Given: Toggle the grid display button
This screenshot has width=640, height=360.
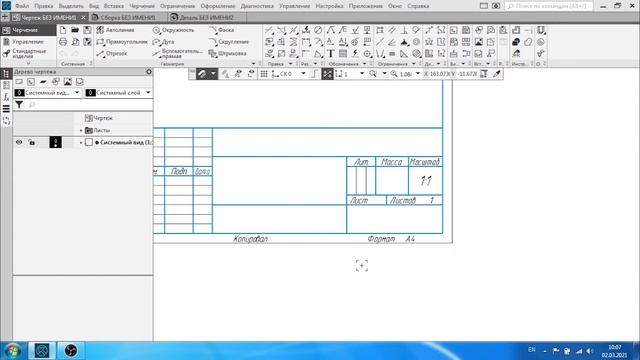Looking at the screenshot, I should [264, 74].
